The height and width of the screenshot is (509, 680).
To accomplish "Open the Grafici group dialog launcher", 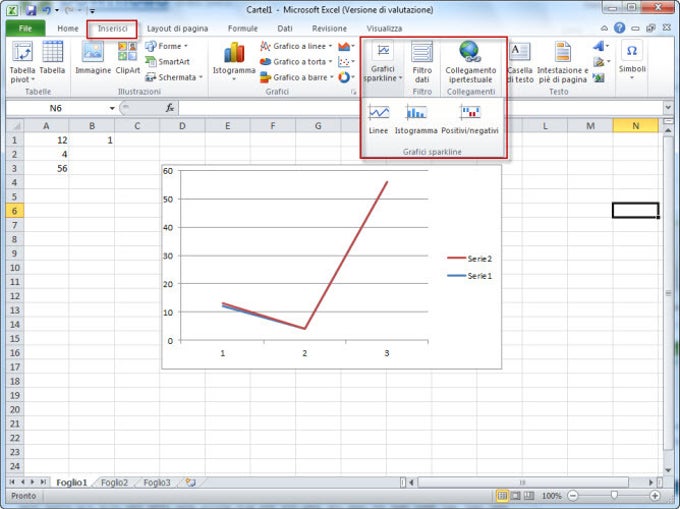I will coord(353,92).
